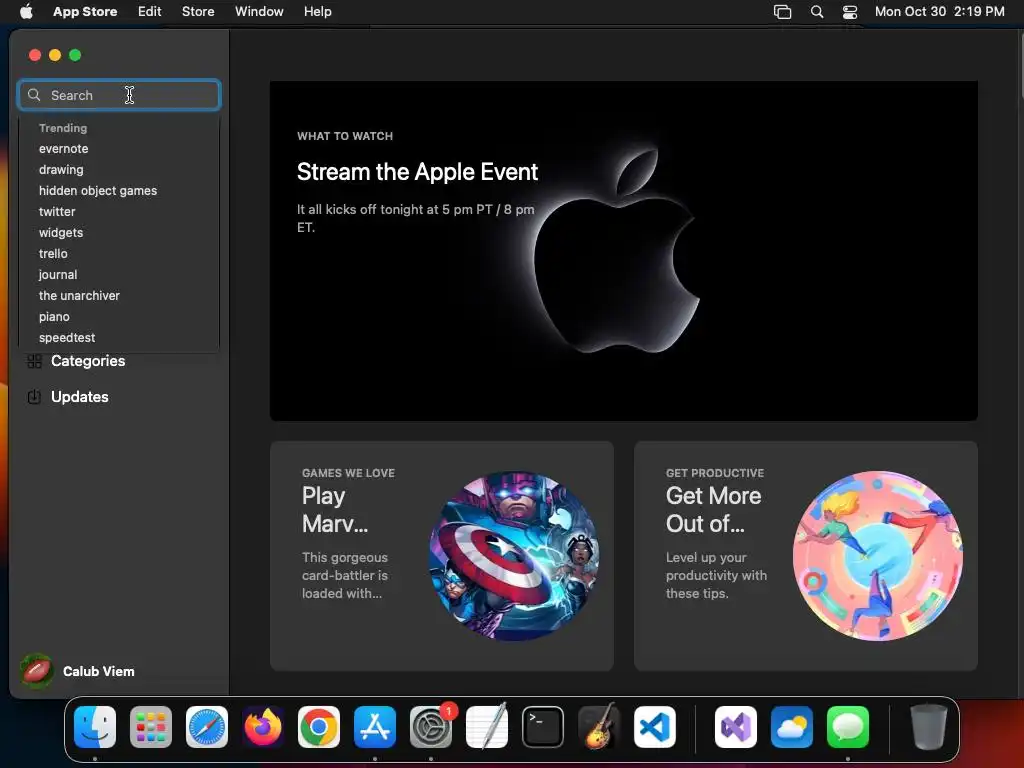1024x768 pixels.
Task: Open Categories in the sidebar
Action: (88, 361)
